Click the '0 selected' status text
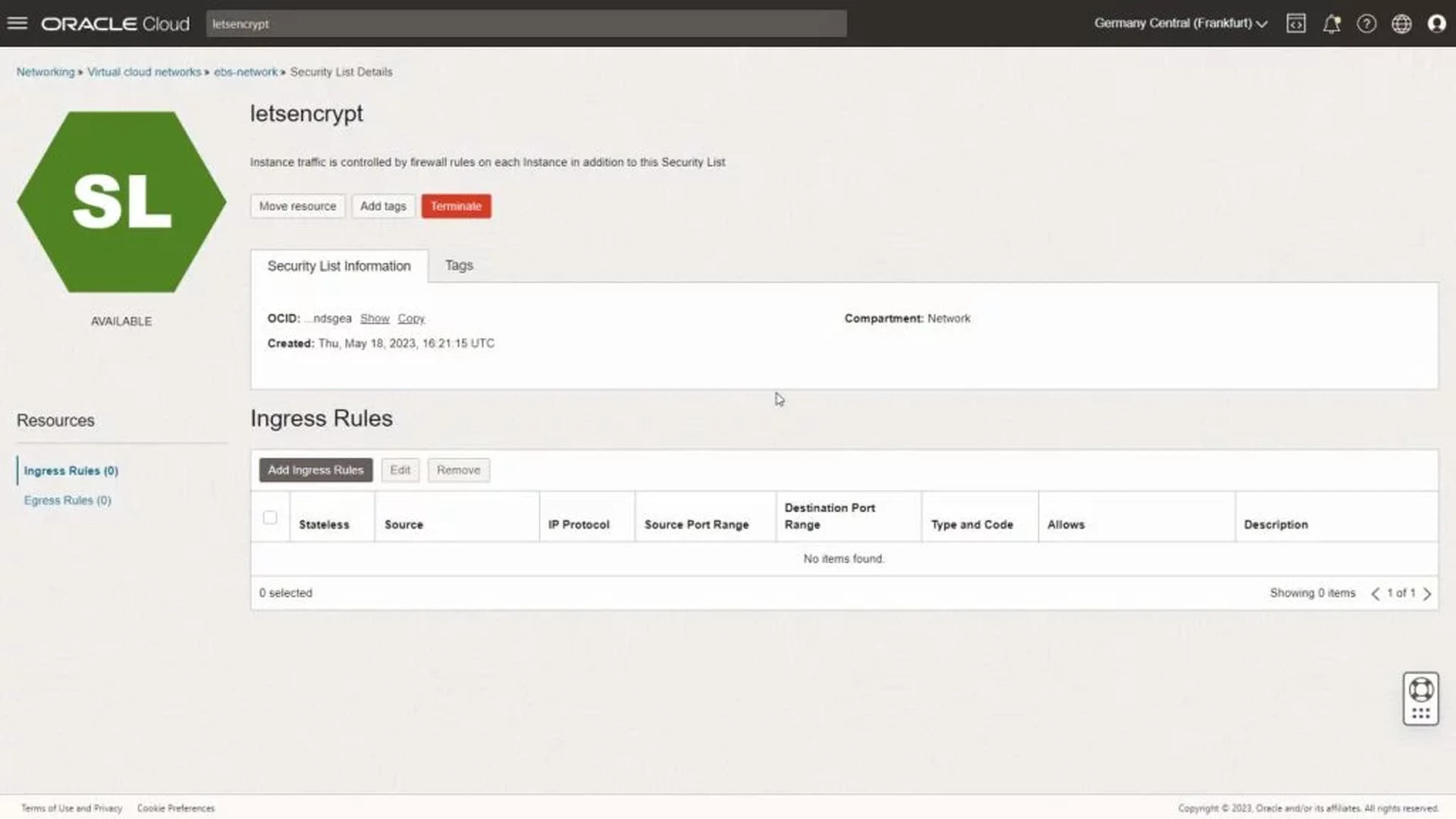Viewport: 1456px width, 819px height. pyautogui.click(x=286, y=593)
